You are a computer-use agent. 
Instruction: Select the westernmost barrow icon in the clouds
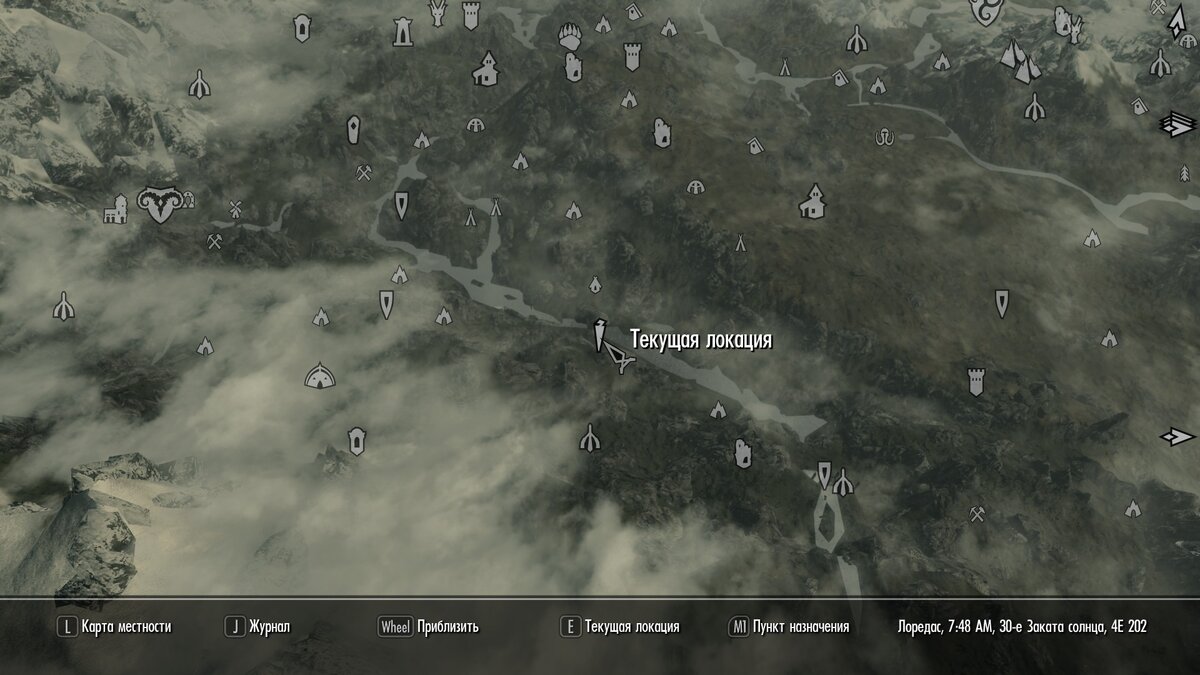click(x=63, y=306)
